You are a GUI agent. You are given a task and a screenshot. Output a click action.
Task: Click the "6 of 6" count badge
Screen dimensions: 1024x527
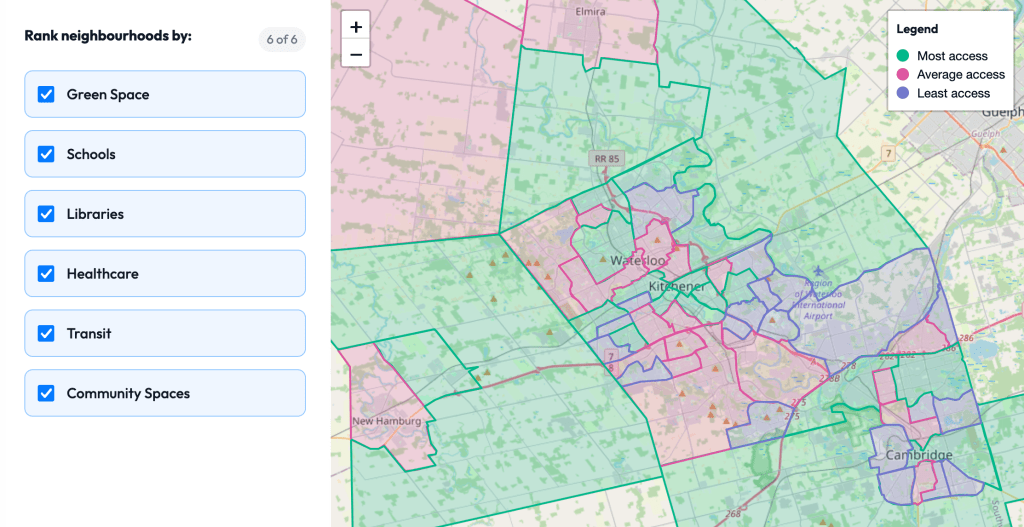coord(282,40)
